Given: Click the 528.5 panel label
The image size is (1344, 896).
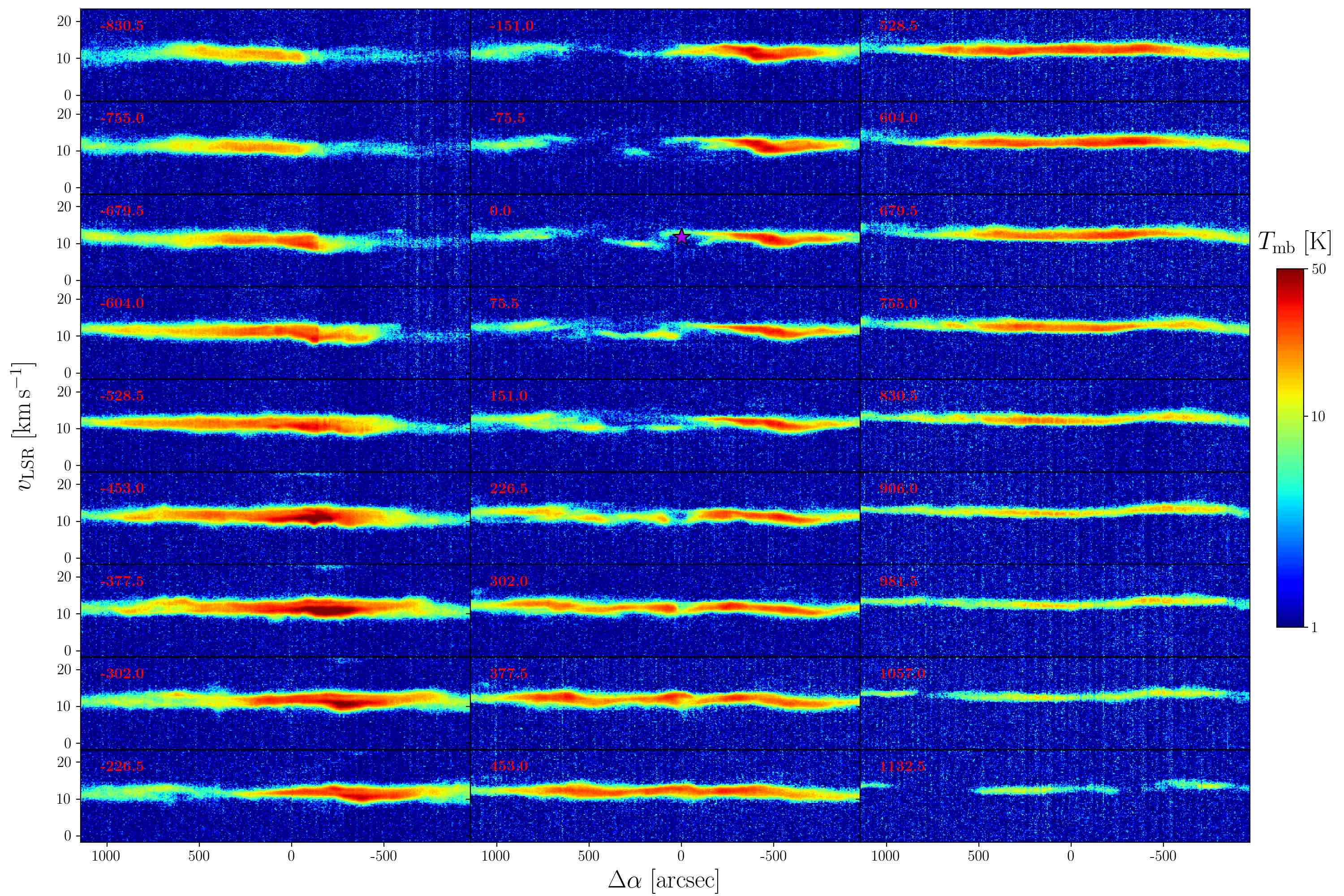Looking at the screenshot, I should tap(898, 26).
